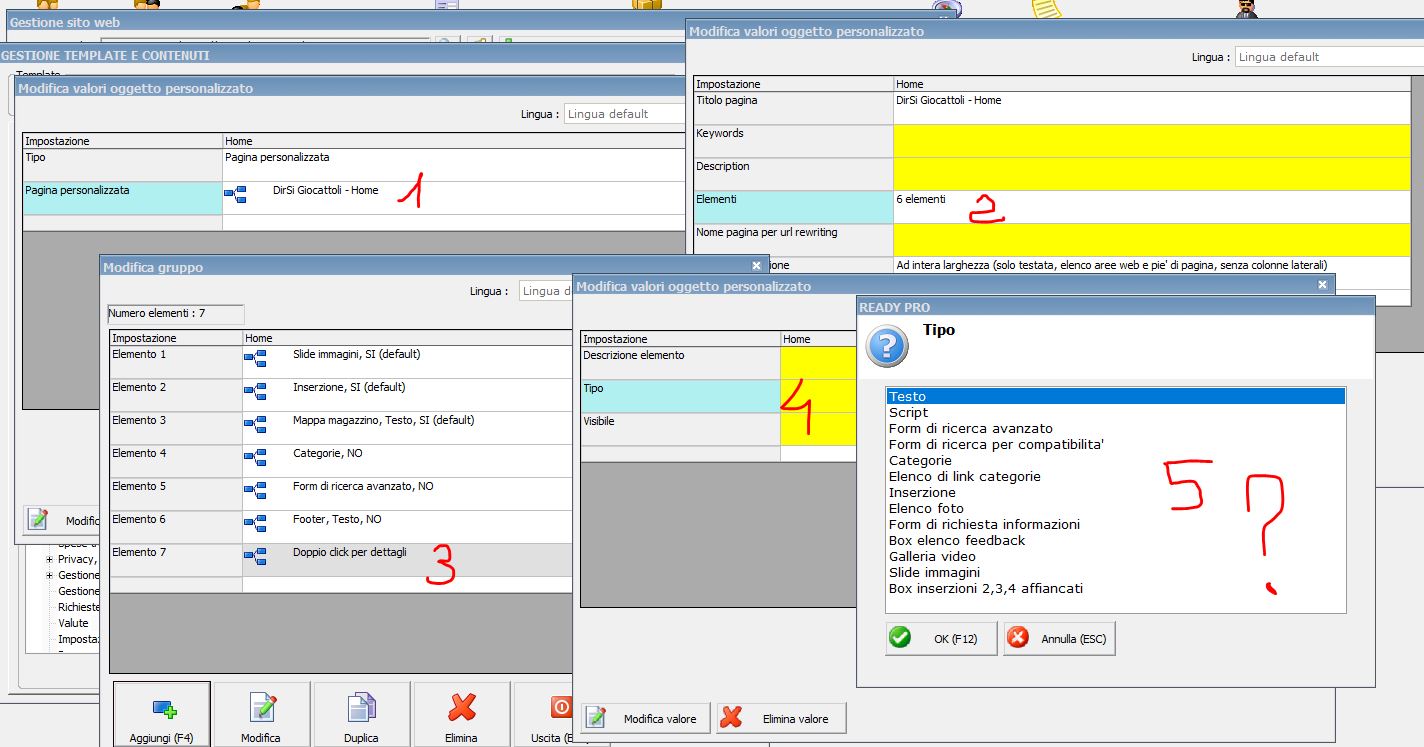This screenshot has height=747, width=1424.
Task: Select Galleria video in the Tipo list
Action: click(932, 556)
